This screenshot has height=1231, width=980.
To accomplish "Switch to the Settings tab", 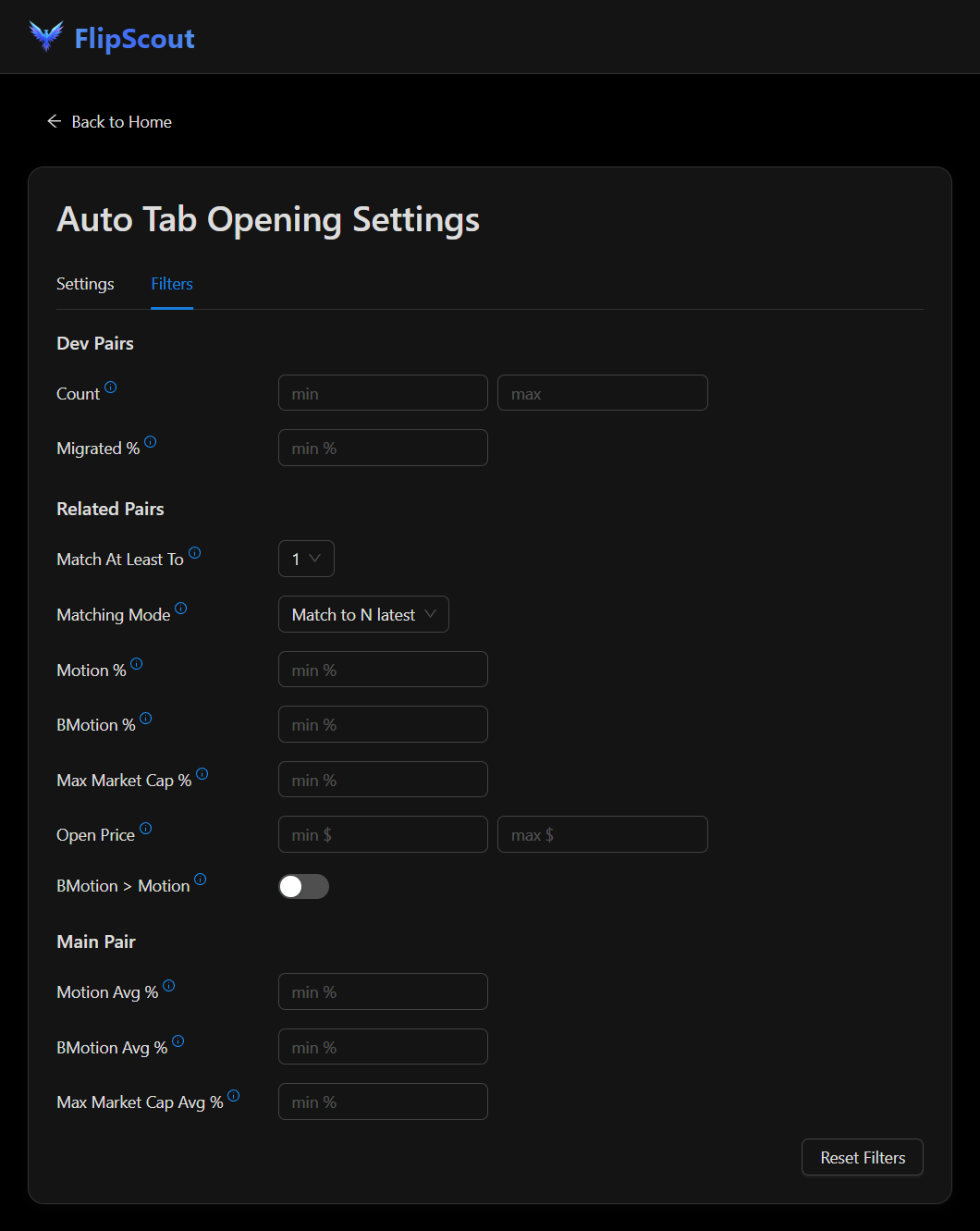I will [85, 284].
